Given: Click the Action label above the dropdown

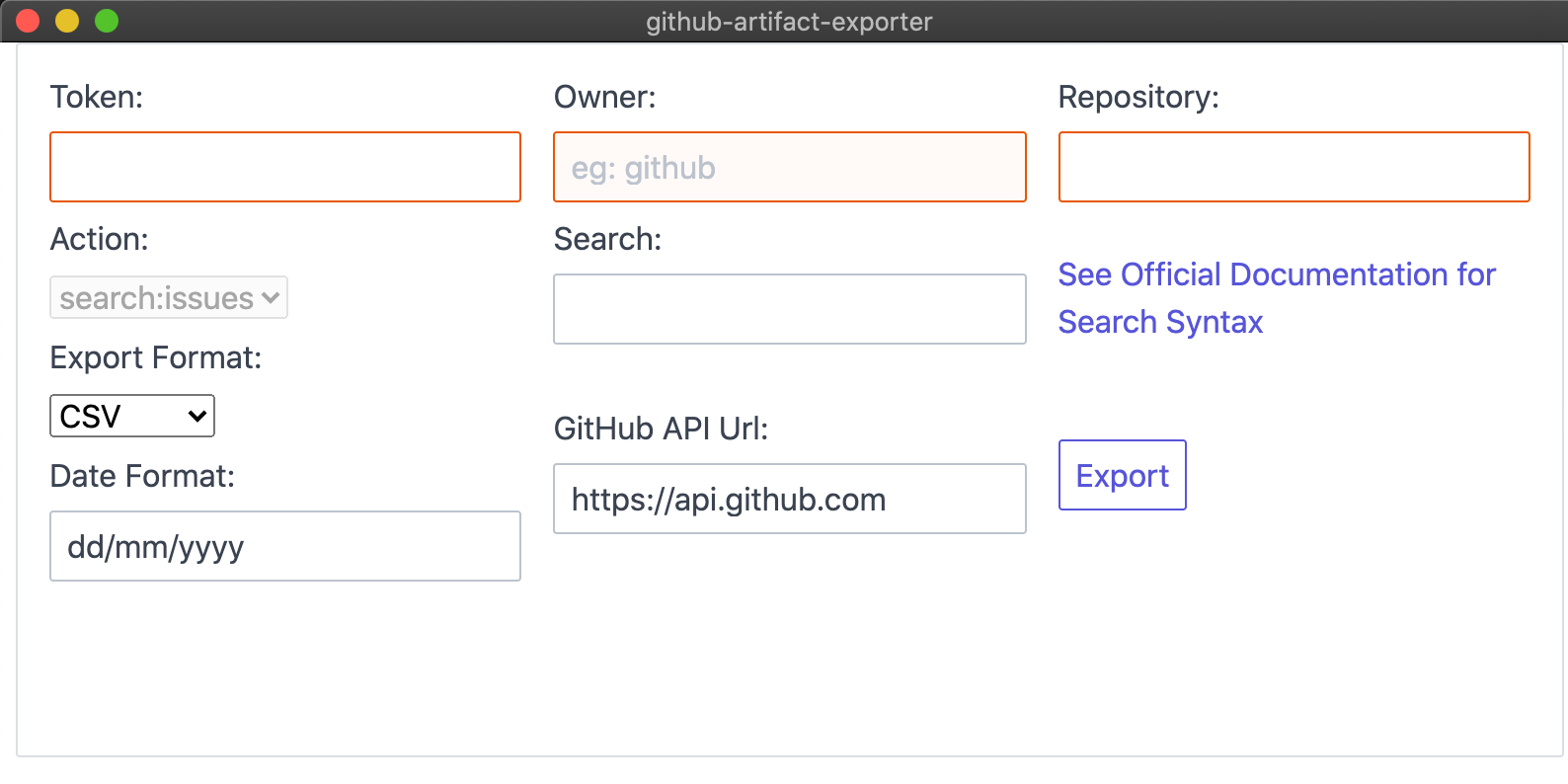Looking at the screenshot, I should 100,238.
